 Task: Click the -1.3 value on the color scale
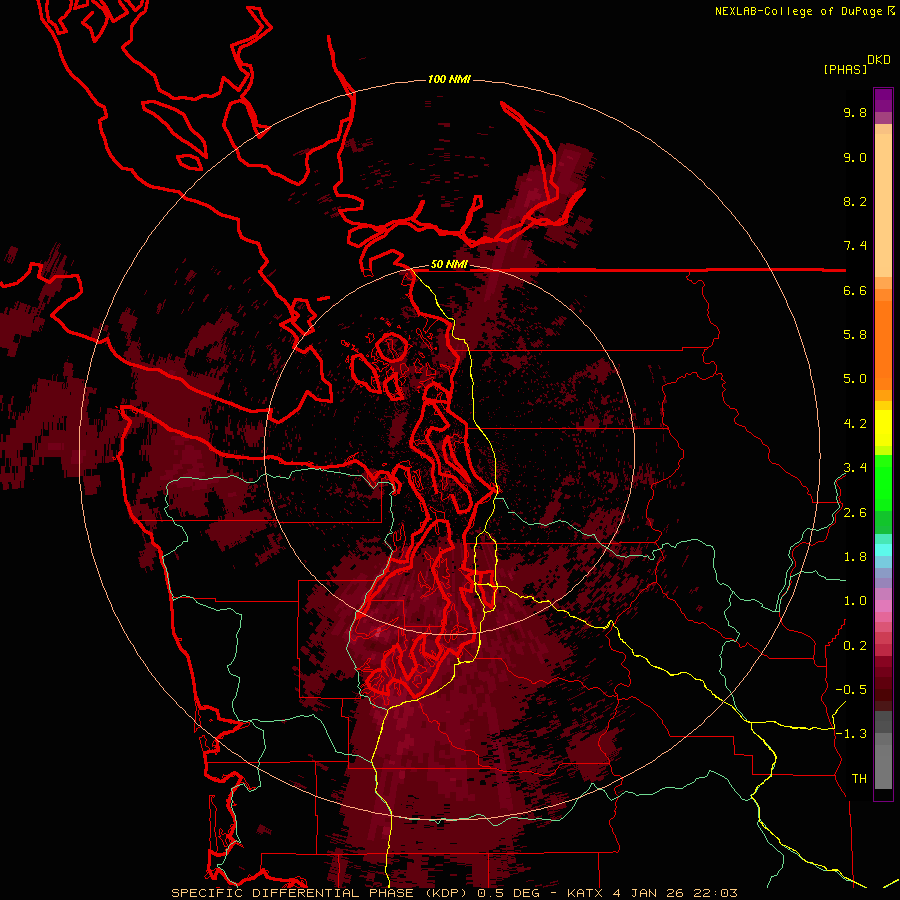pos(851,734)
